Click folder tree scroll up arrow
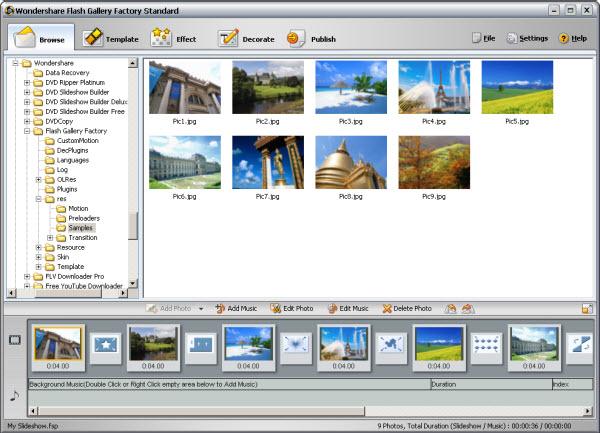Screen dimensions: 600x433 coord(132,63)
